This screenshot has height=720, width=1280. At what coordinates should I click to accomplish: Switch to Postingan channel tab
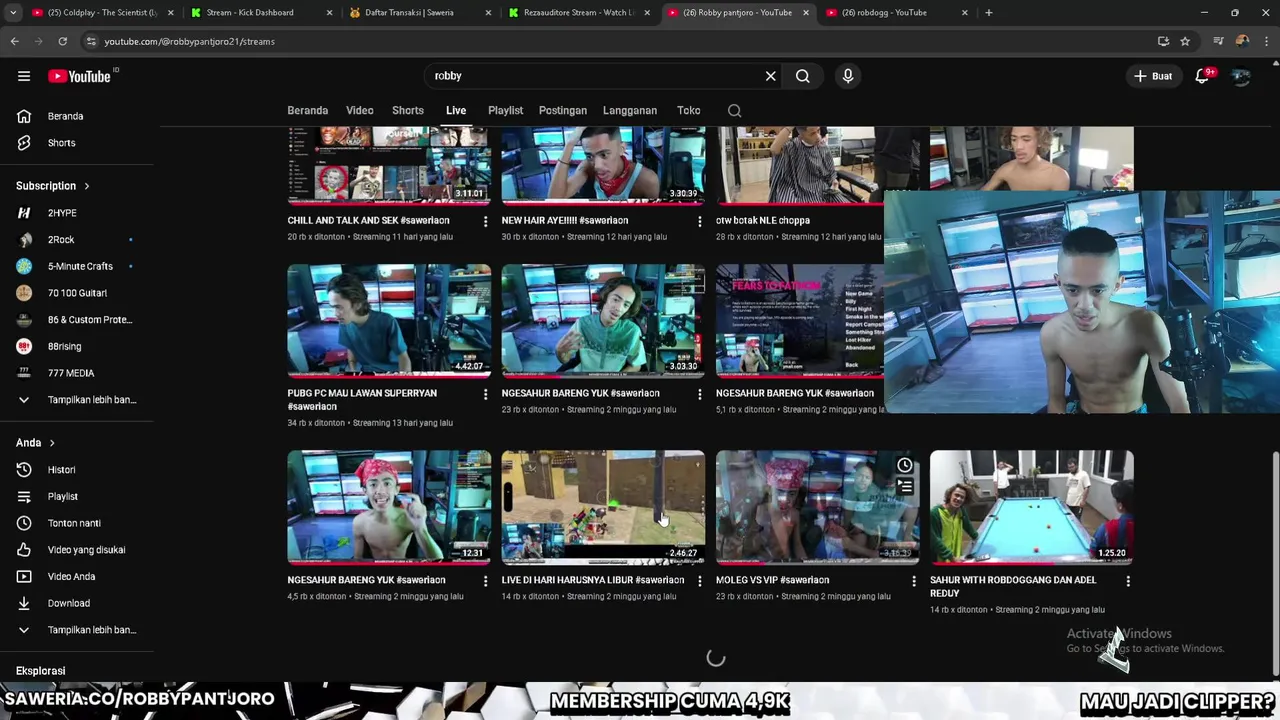click(x=563, y=111)
